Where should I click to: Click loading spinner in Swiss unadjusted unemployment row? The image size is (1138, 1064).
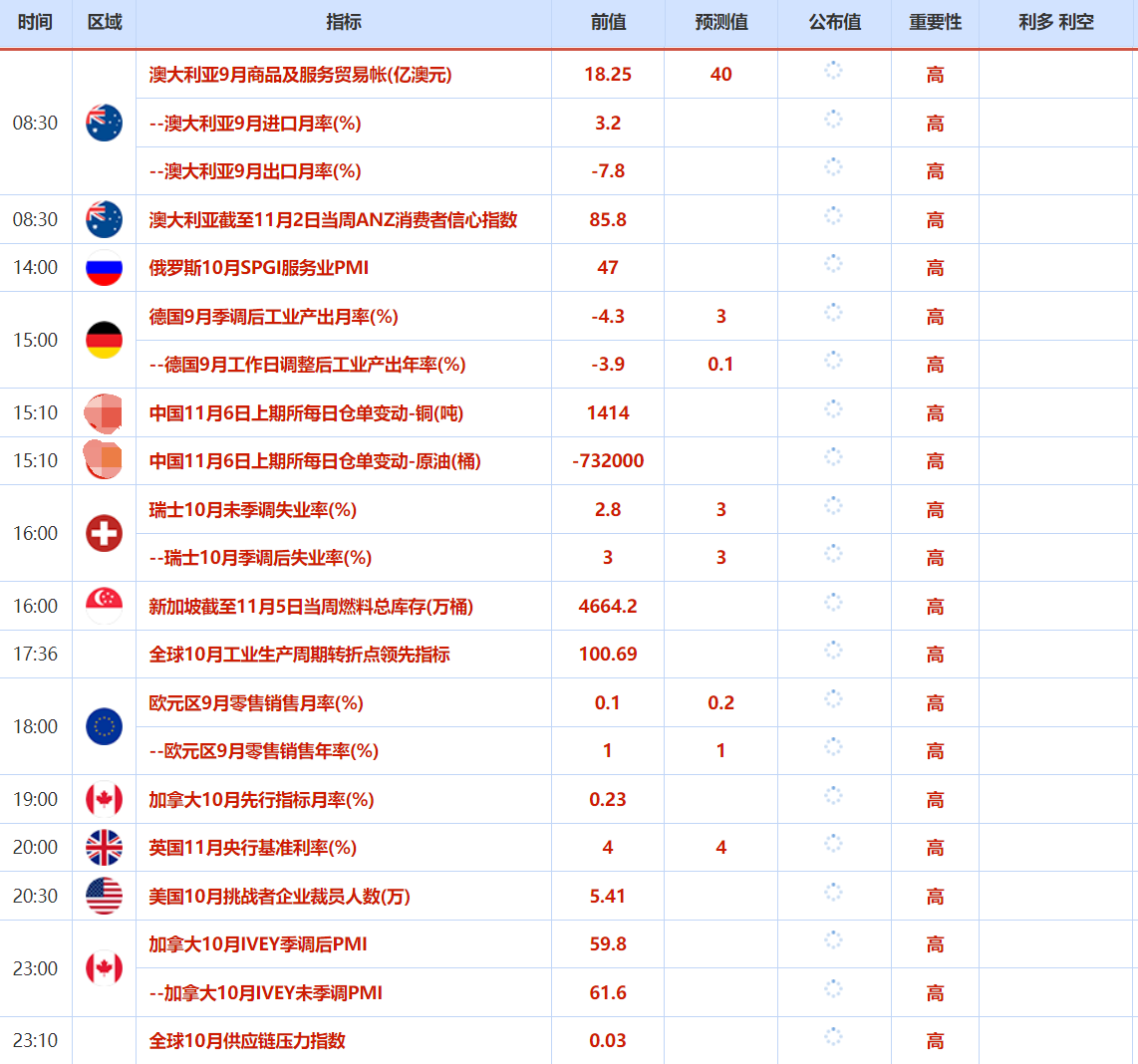pos(833,505)
